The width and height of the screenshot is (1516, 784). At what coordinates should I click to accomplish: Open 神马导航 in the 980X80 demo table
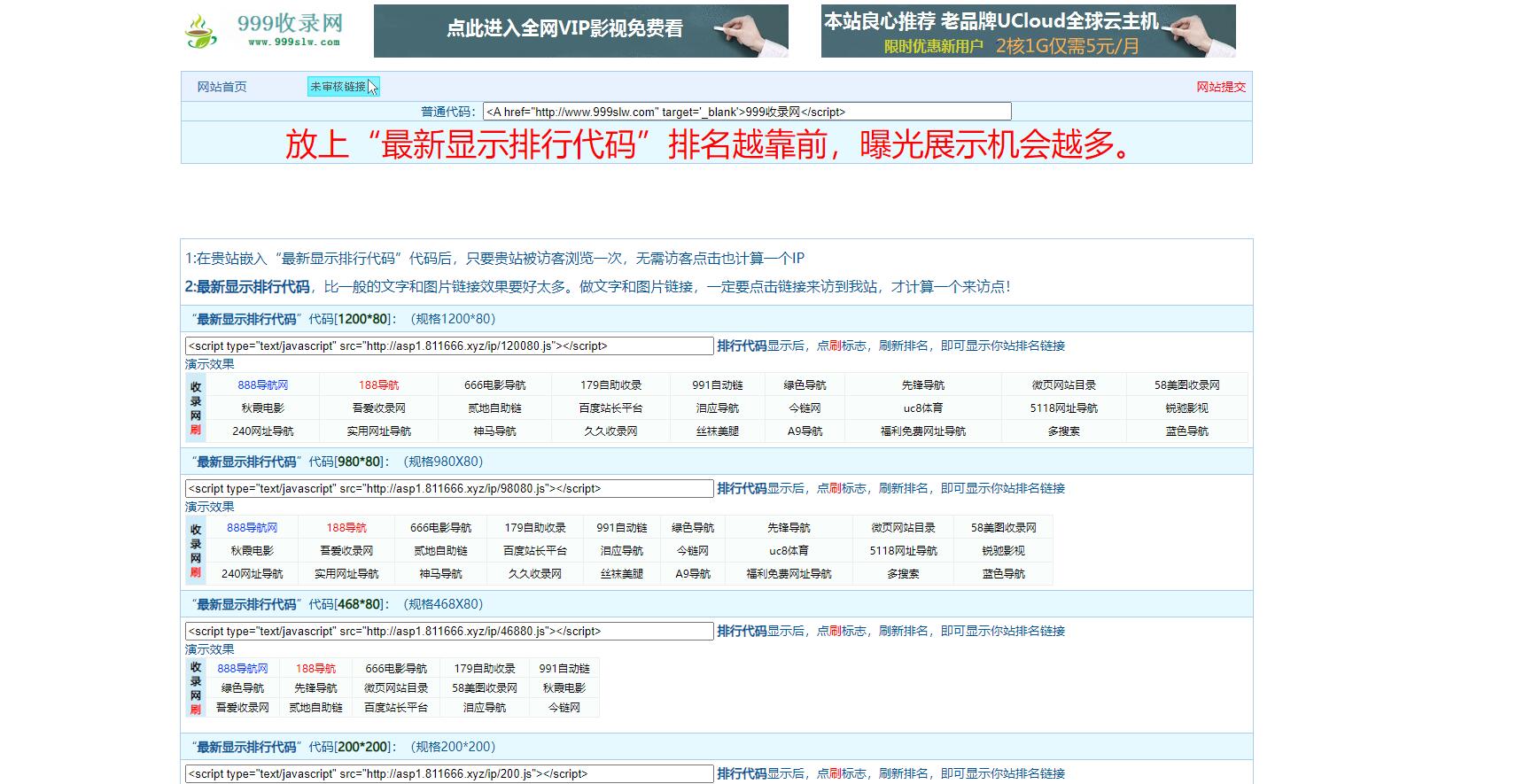point(441,574)
